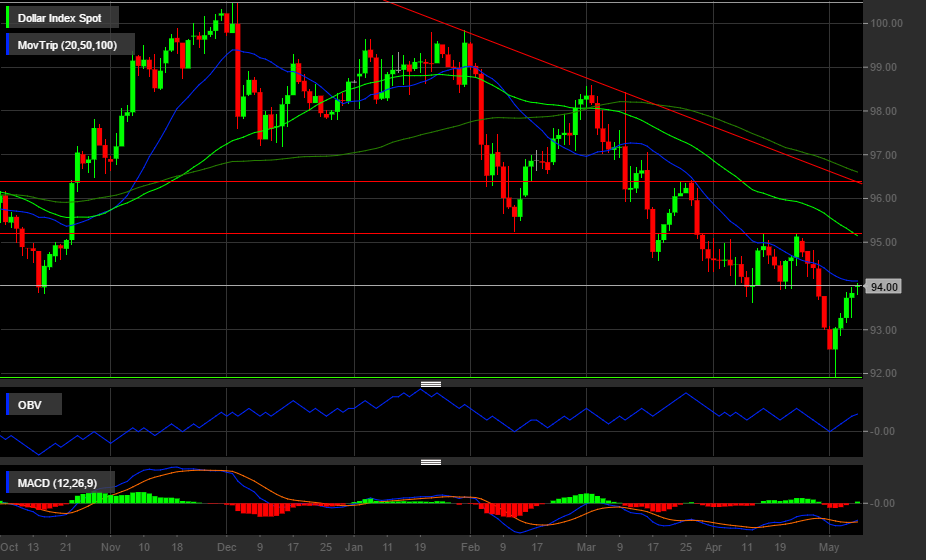The height and width of the screenshot is (560, 926).
Task: Click the resize handle above the OBV panel
Action: pyautogui.click(x=431, y=384)
